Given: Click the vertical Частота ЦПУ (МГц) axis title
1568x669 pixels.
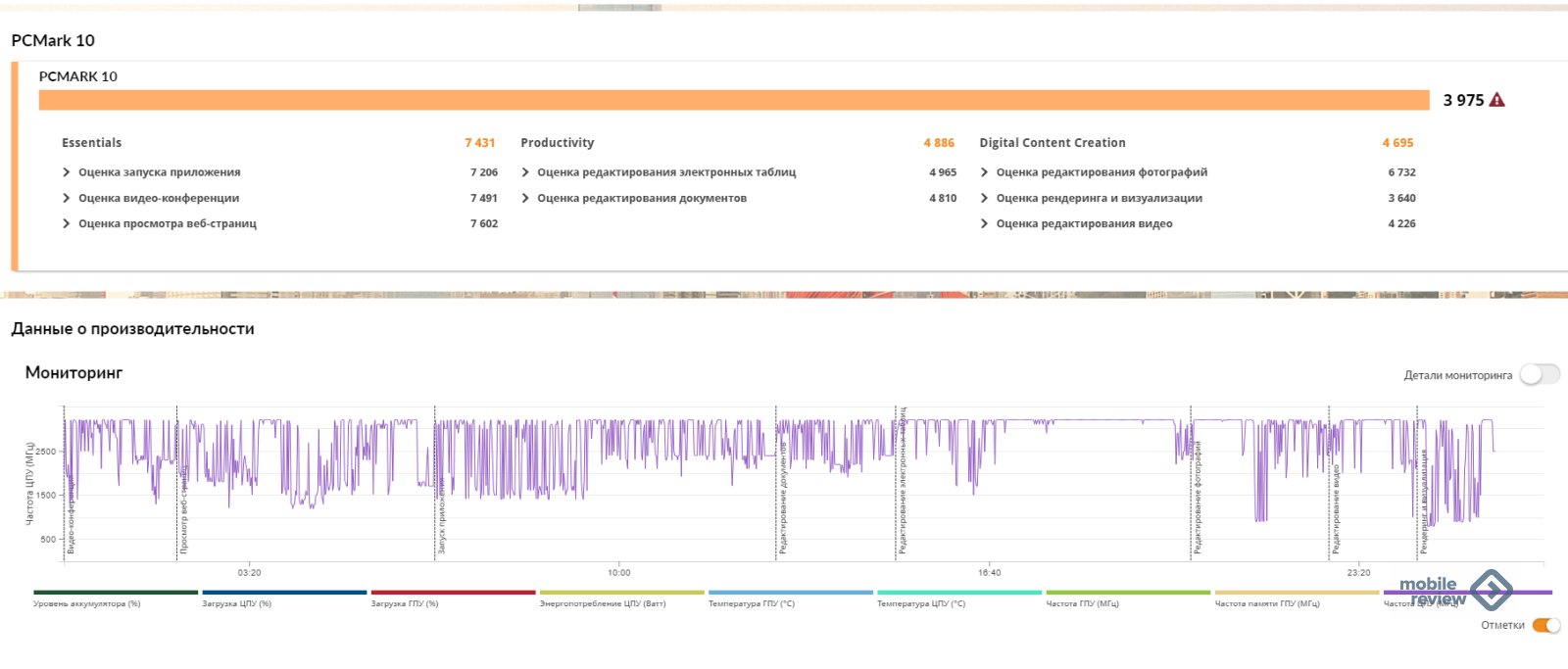Looking at the screenshot, I should [29, 484].
